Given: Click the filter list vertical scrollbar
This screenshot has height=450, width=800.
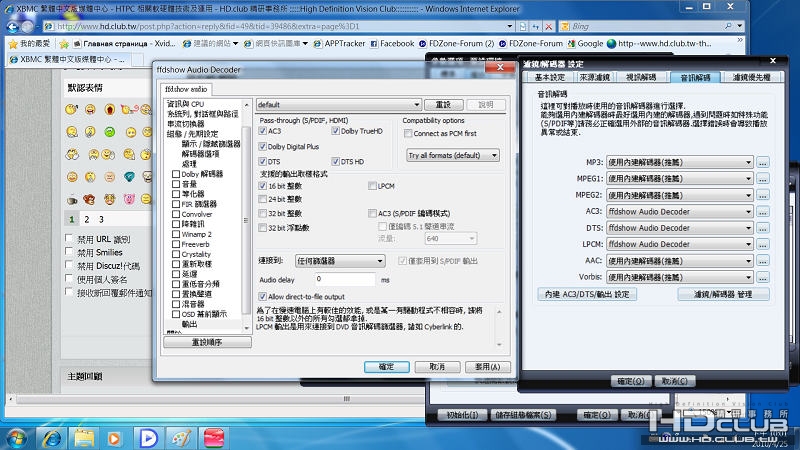Looking at the screenshot, I should click(x=246, y=219).
